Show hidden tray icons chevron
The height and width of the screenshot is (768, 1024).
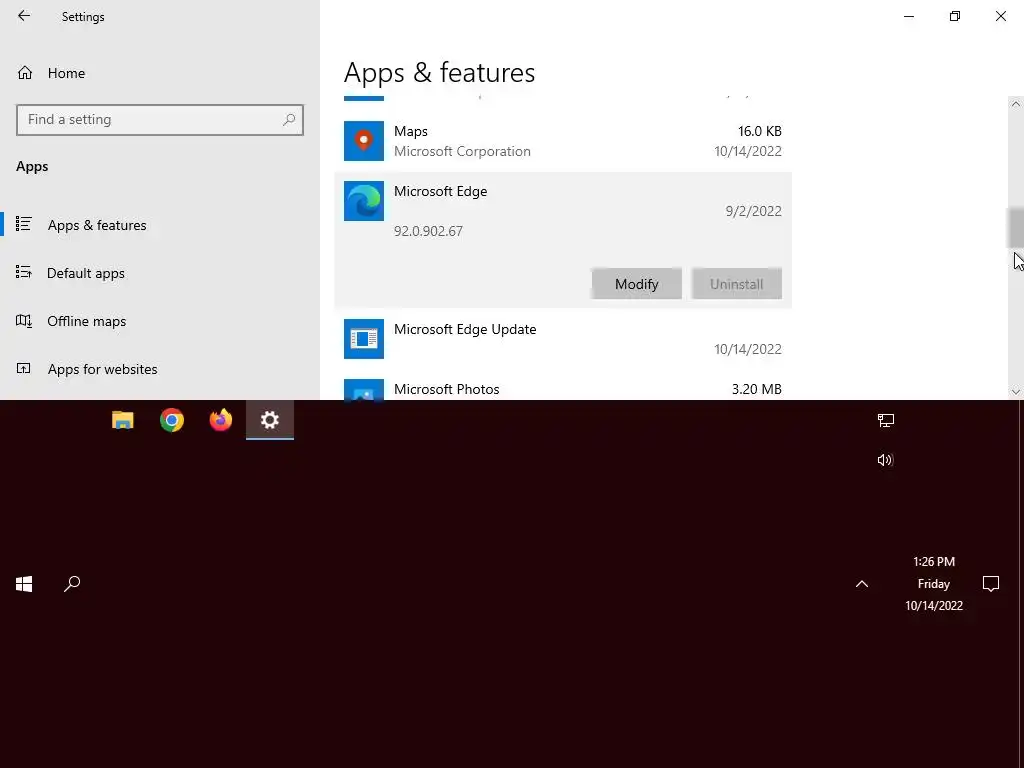tap(862, 584)
